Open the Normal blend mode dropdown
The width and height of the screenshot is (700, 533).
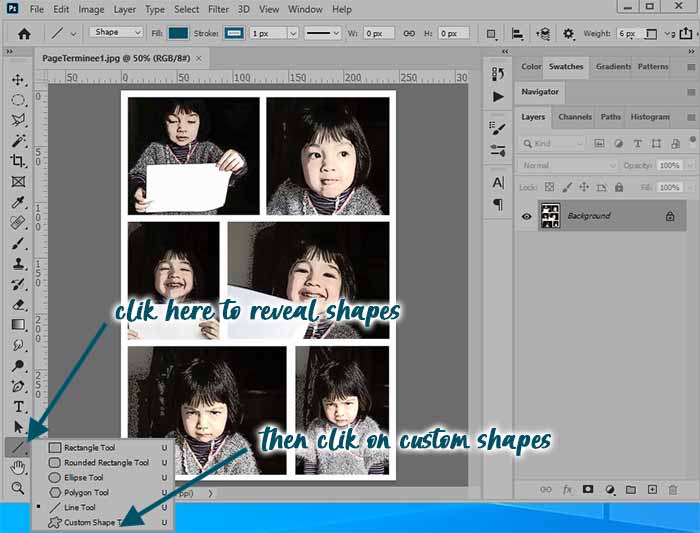pos(568,165)
